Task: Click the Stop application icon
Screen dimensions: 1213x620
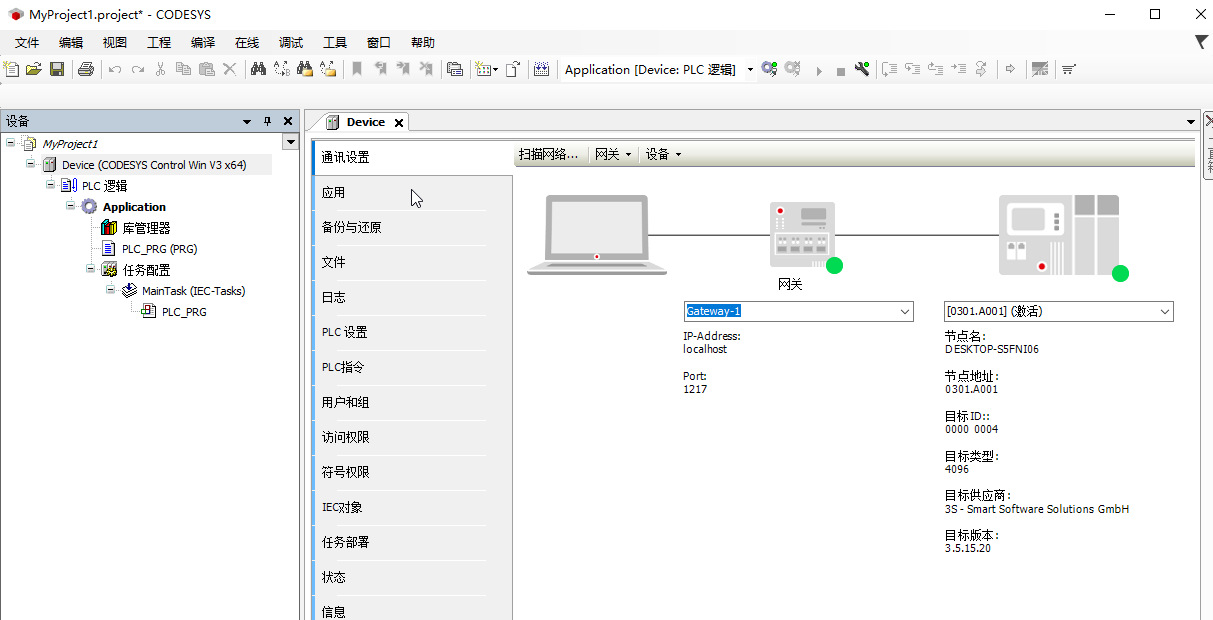Action: point(840,69)
